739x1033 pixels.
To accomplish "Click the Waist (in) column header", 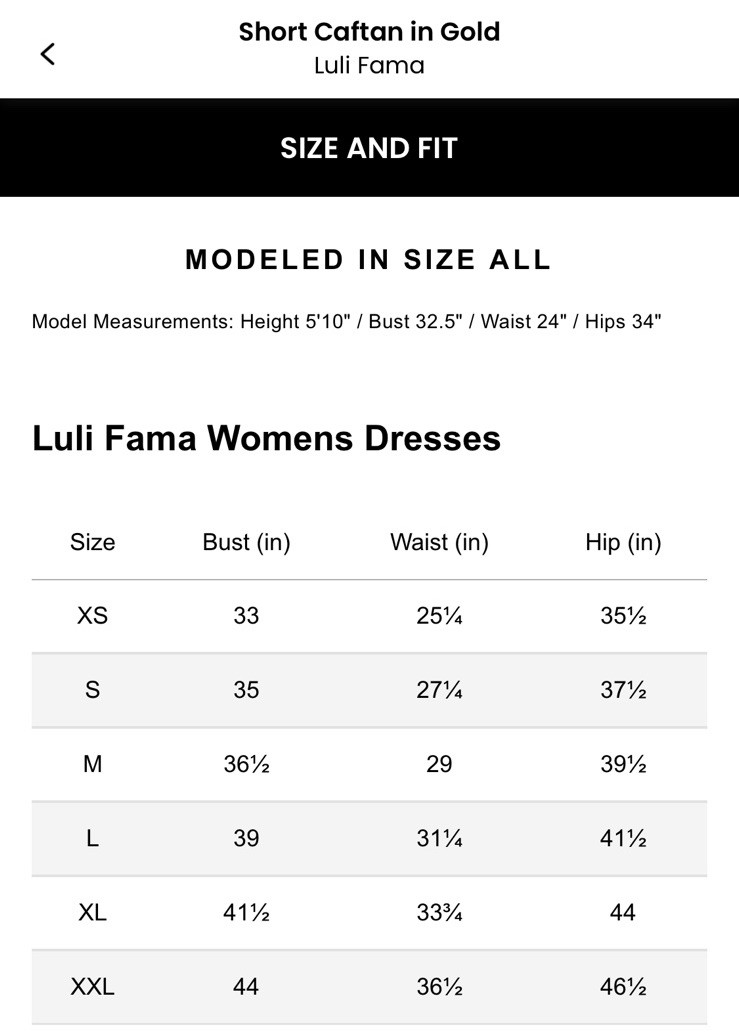I will point(439,542).
